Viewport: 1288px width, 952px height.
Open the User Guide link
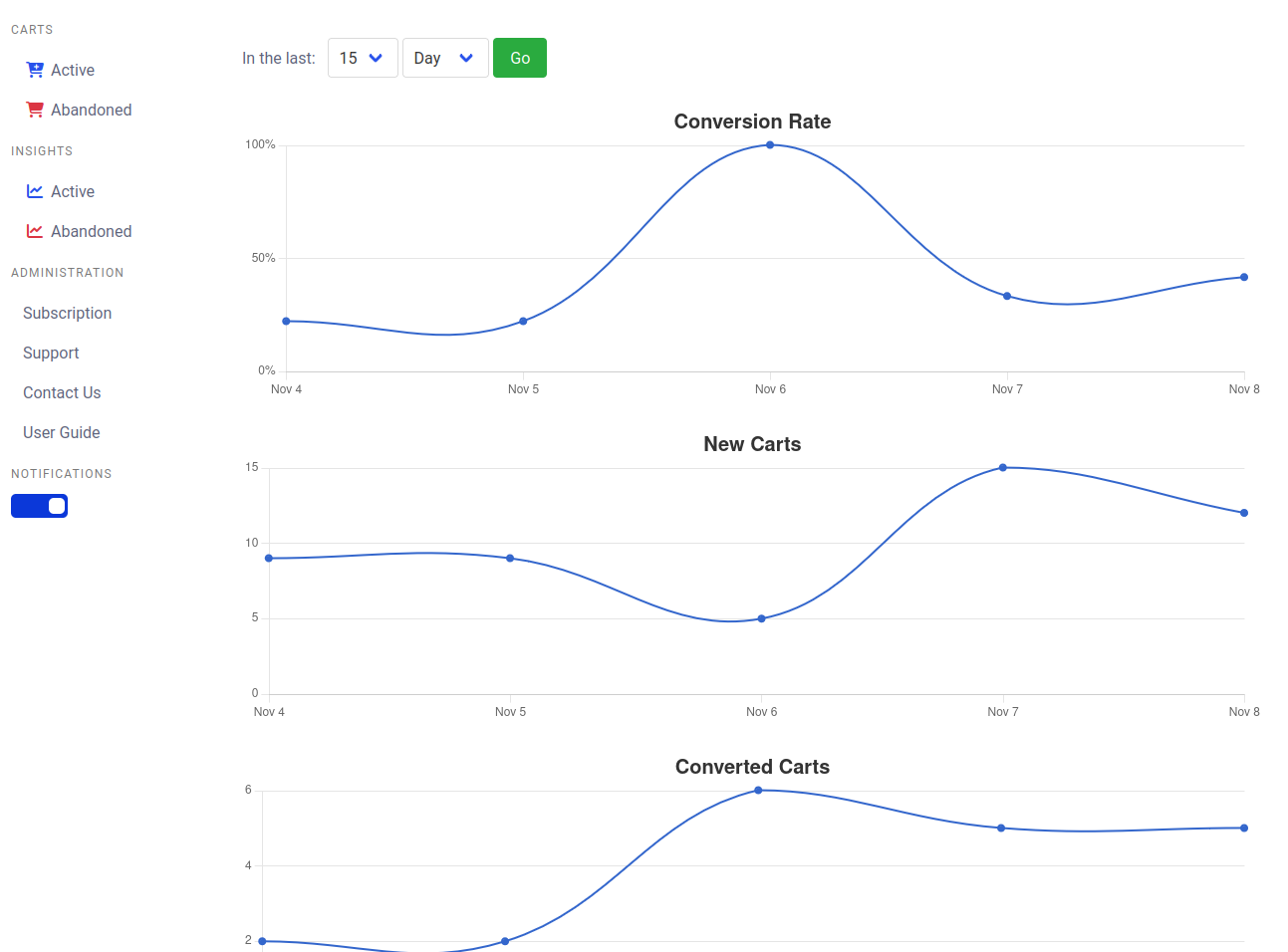(62, 432)
